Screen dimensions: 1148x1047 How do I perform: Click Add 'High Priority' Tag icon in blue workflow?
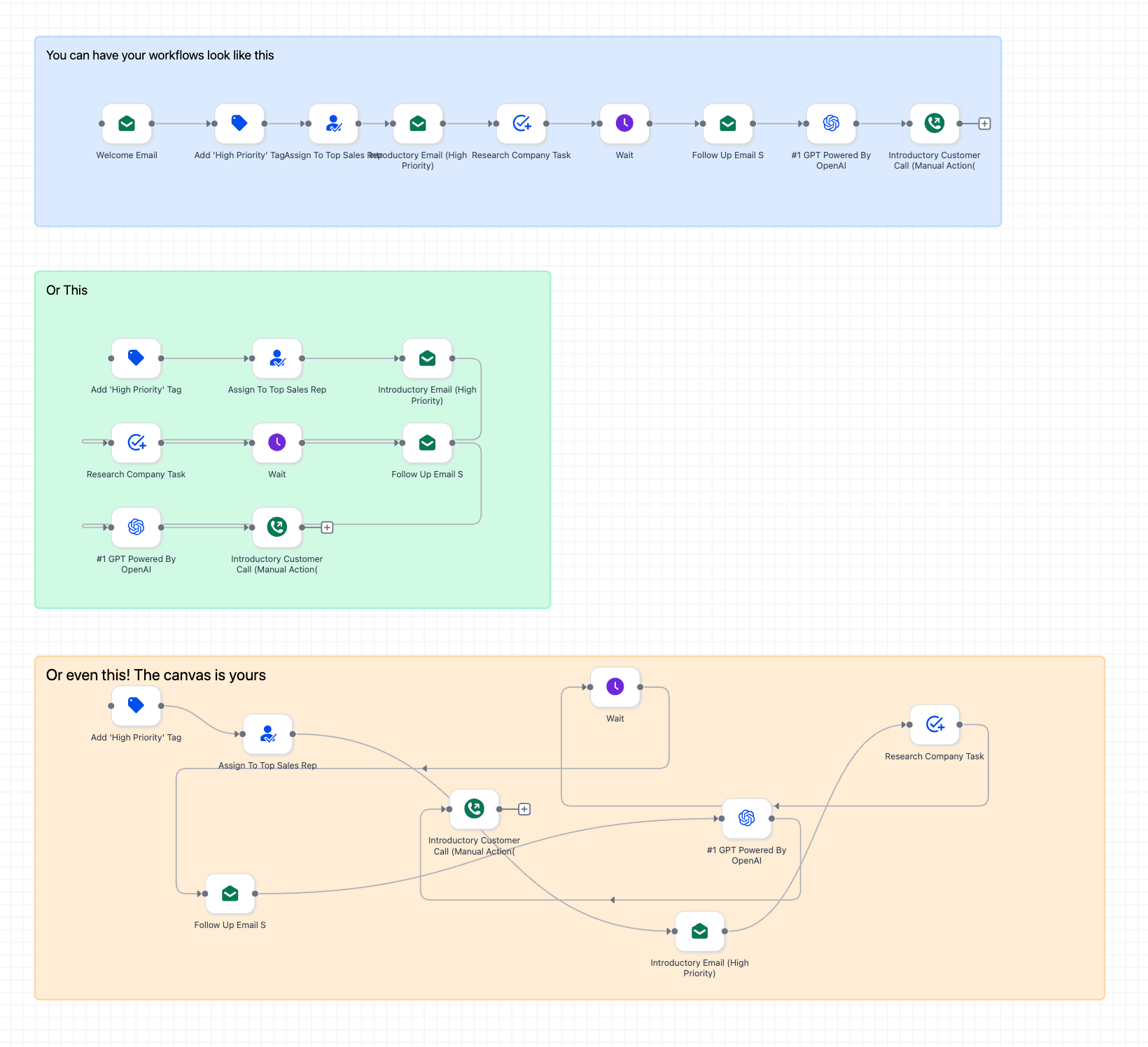click(239, 123)
